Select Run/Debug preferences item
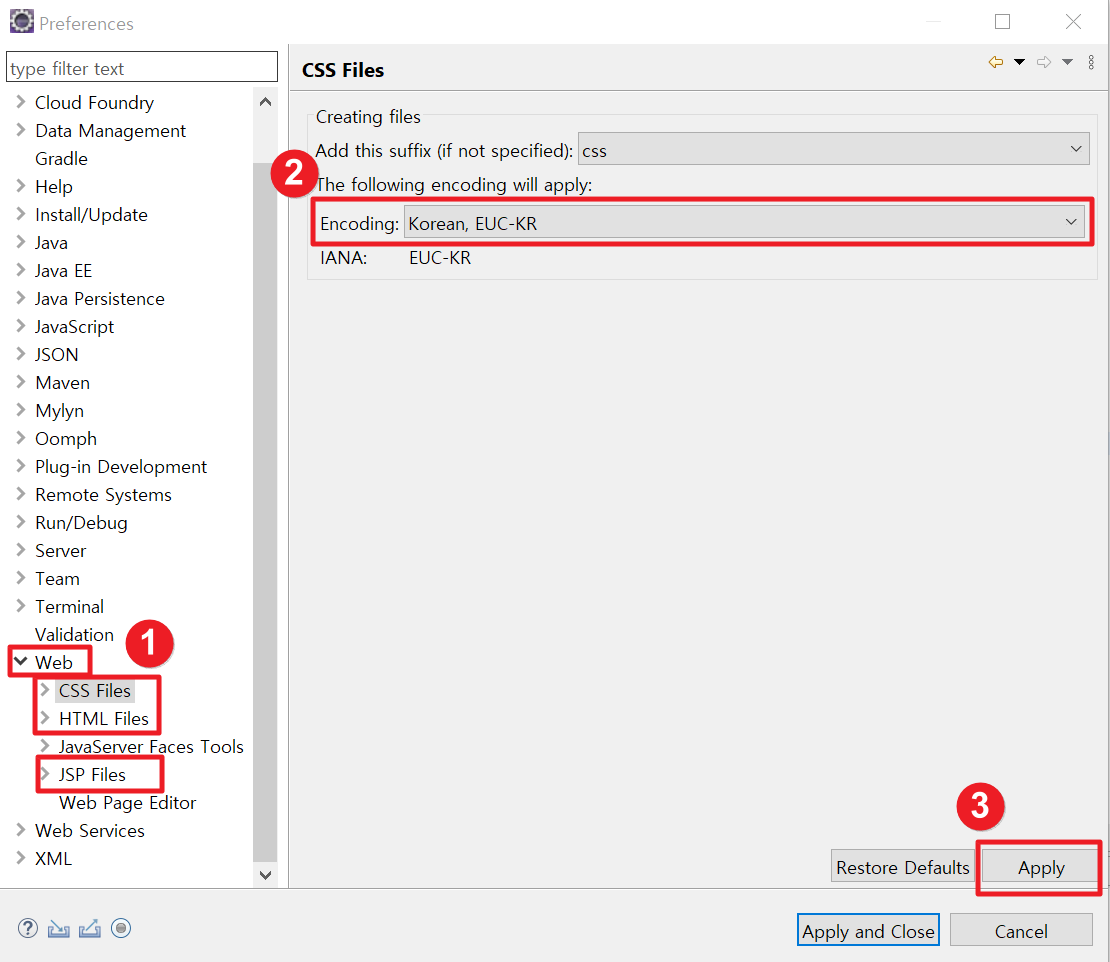Image resolution: width=1110 pixels, height=962 pixels. click(81, 522)
